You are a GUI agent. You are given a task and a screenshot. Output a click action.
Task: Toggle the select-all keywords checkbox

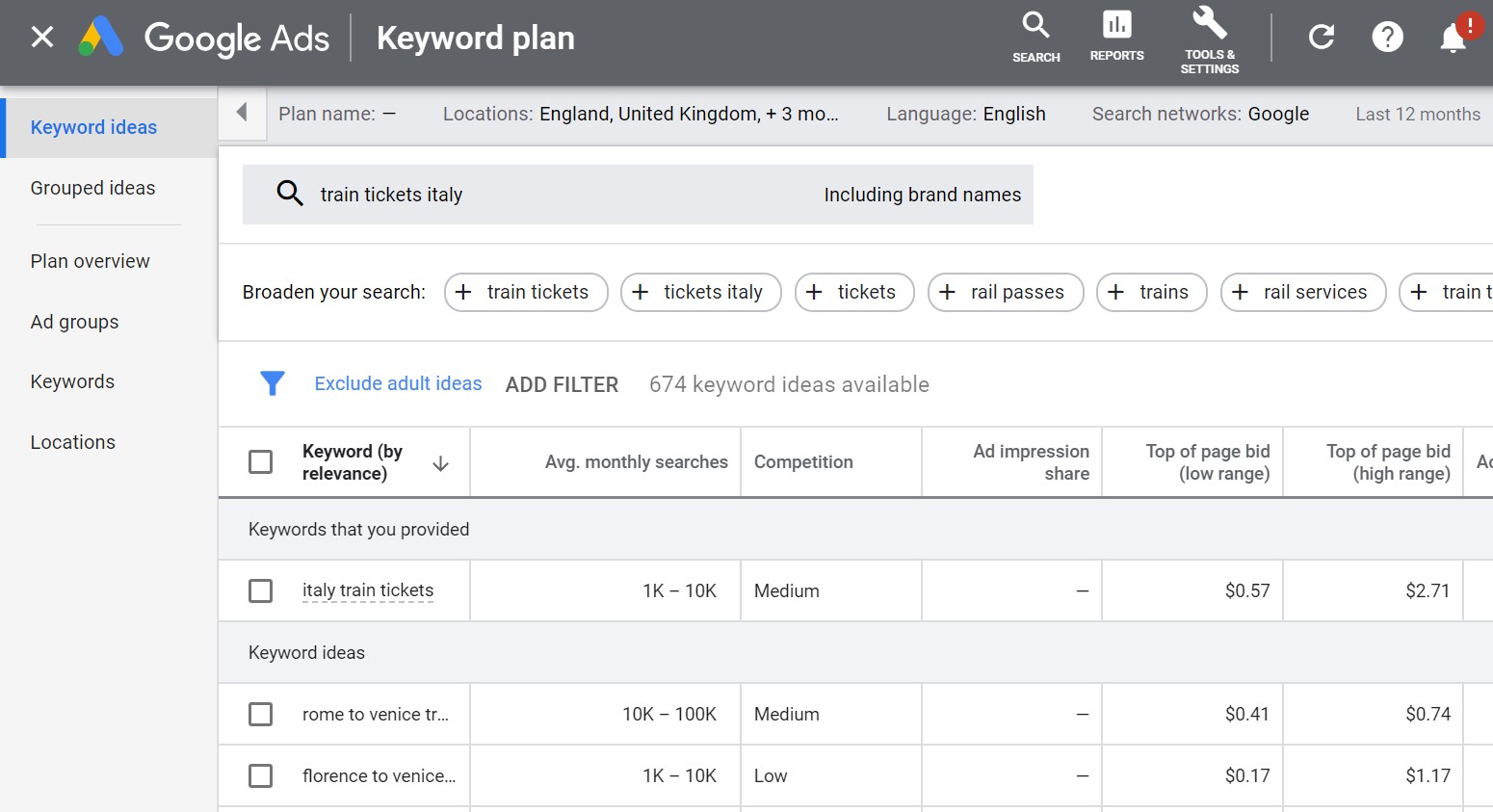260,461
